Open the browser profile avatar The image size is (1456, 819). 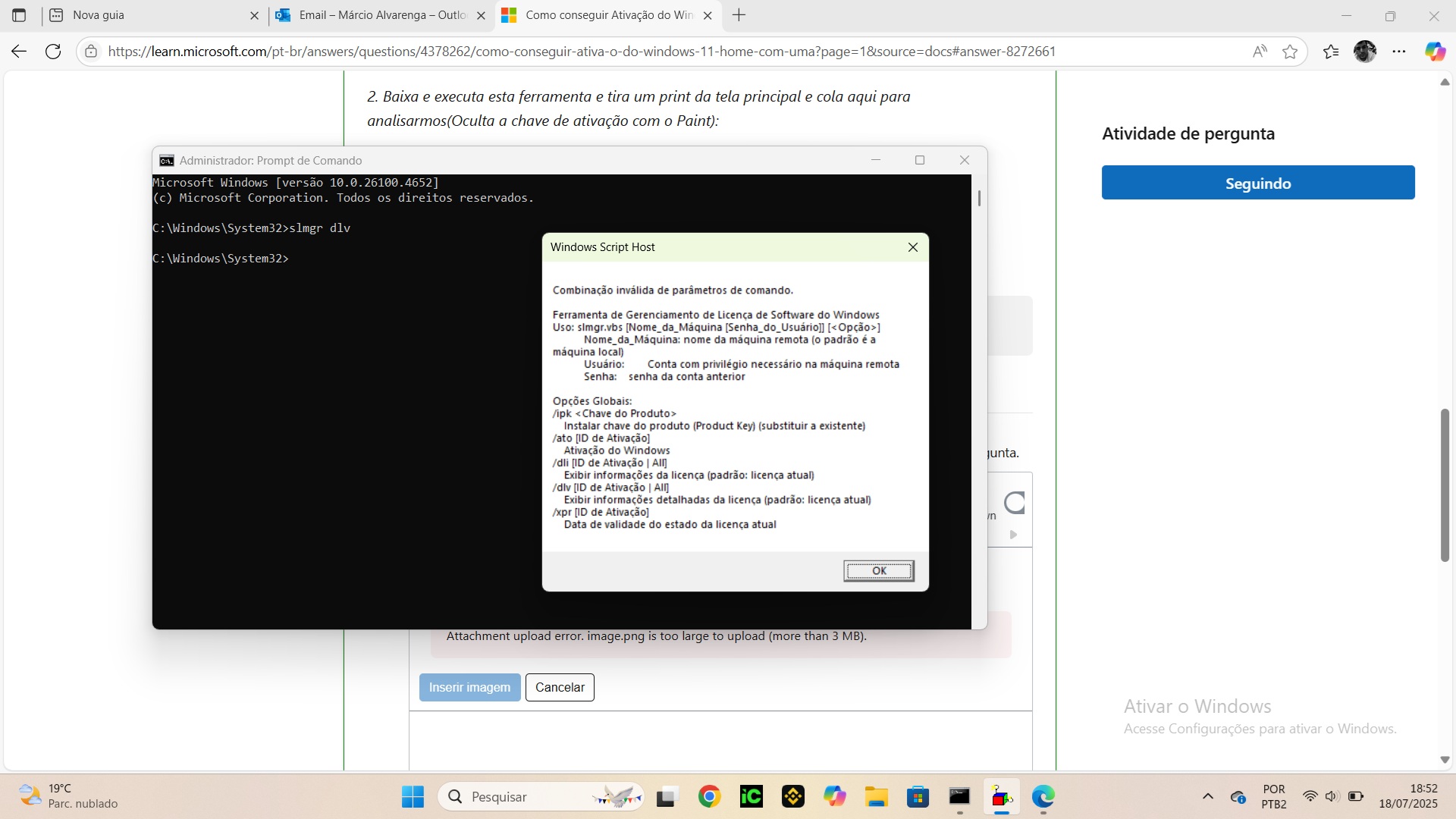click(x=1365, y=52)
